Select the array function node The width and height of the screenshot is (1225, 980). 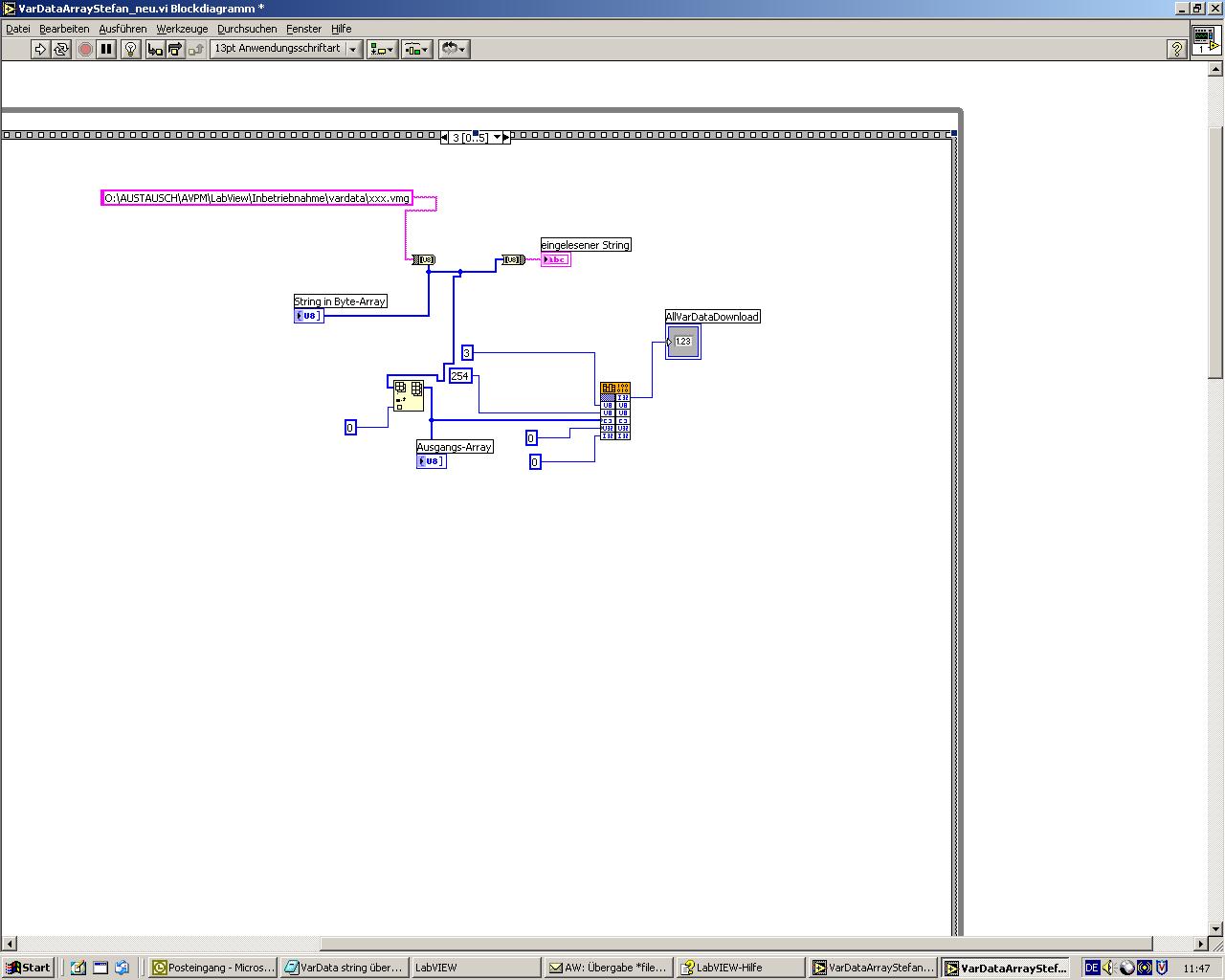(409, 395)
